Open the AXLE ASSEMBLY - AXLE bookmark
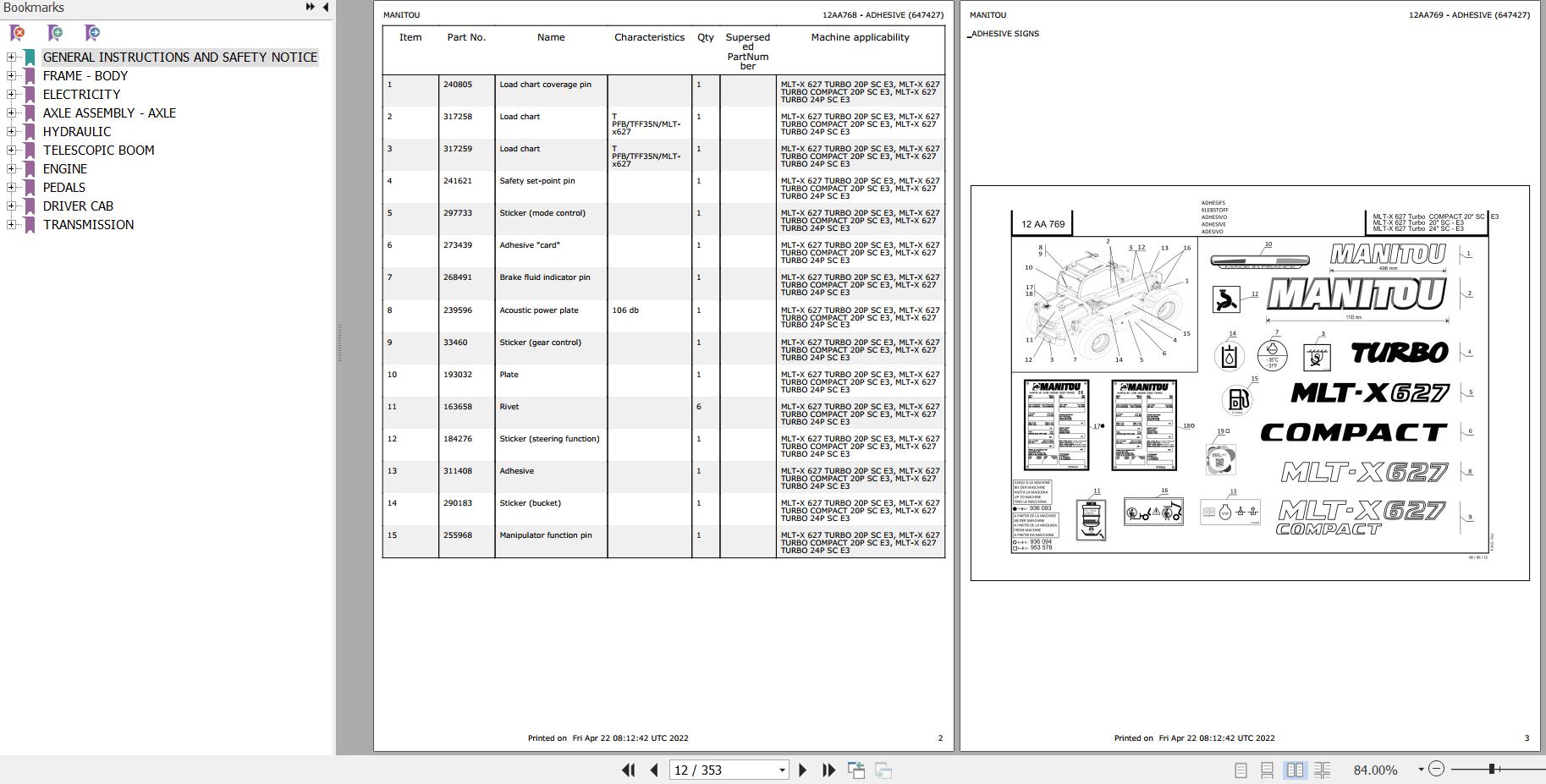This screenshot has width=1546, height=784. [x=109, y=113]
